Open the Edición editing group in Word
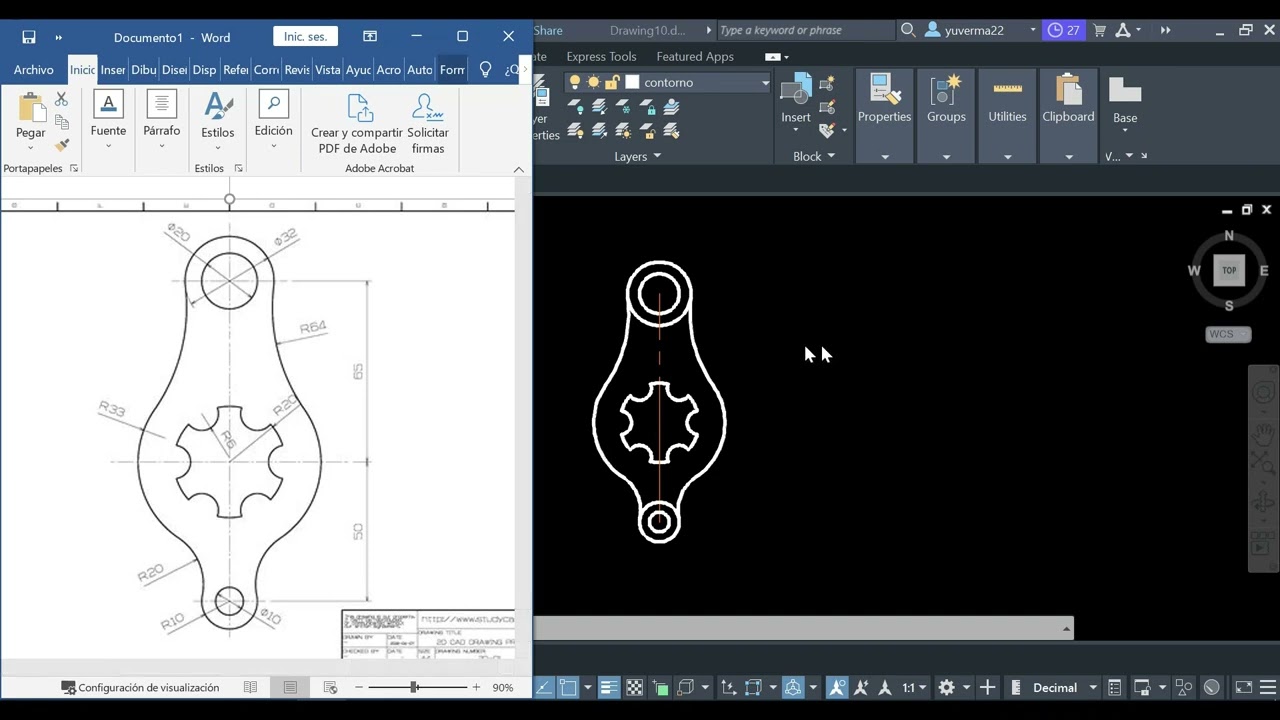The width and height of the screenshot is (1280, 720). tap(273, 119)
